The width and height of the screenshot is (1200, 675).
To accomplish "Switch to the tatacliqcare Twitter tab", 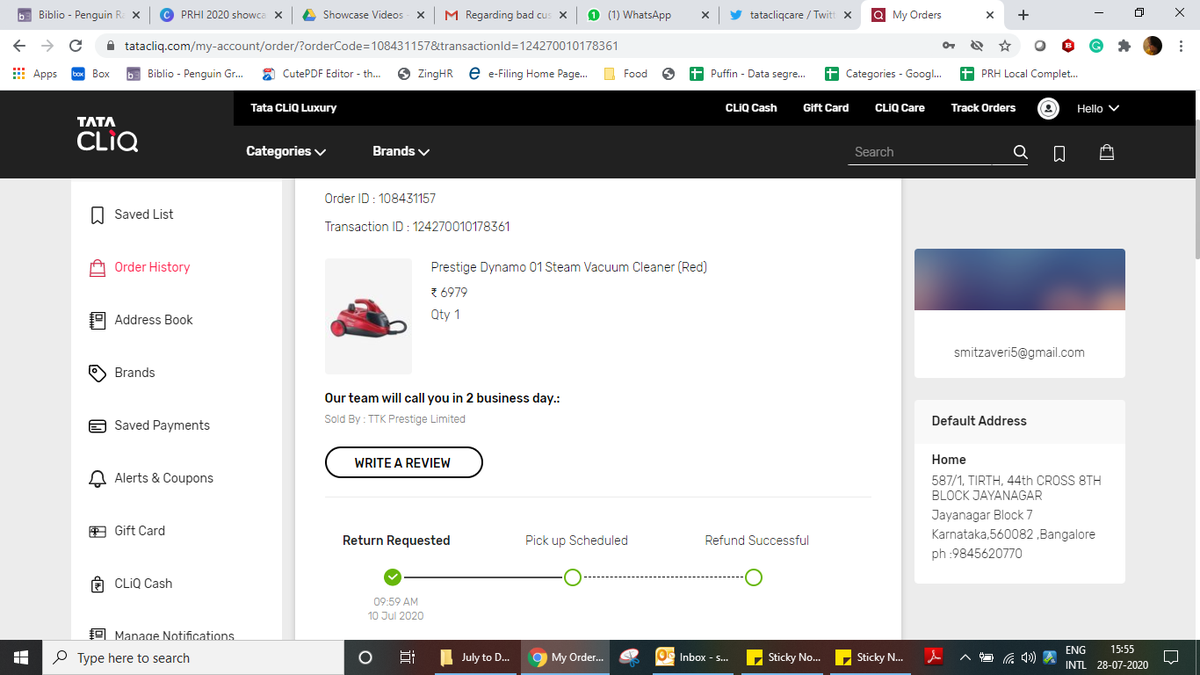I will (790, 15).
